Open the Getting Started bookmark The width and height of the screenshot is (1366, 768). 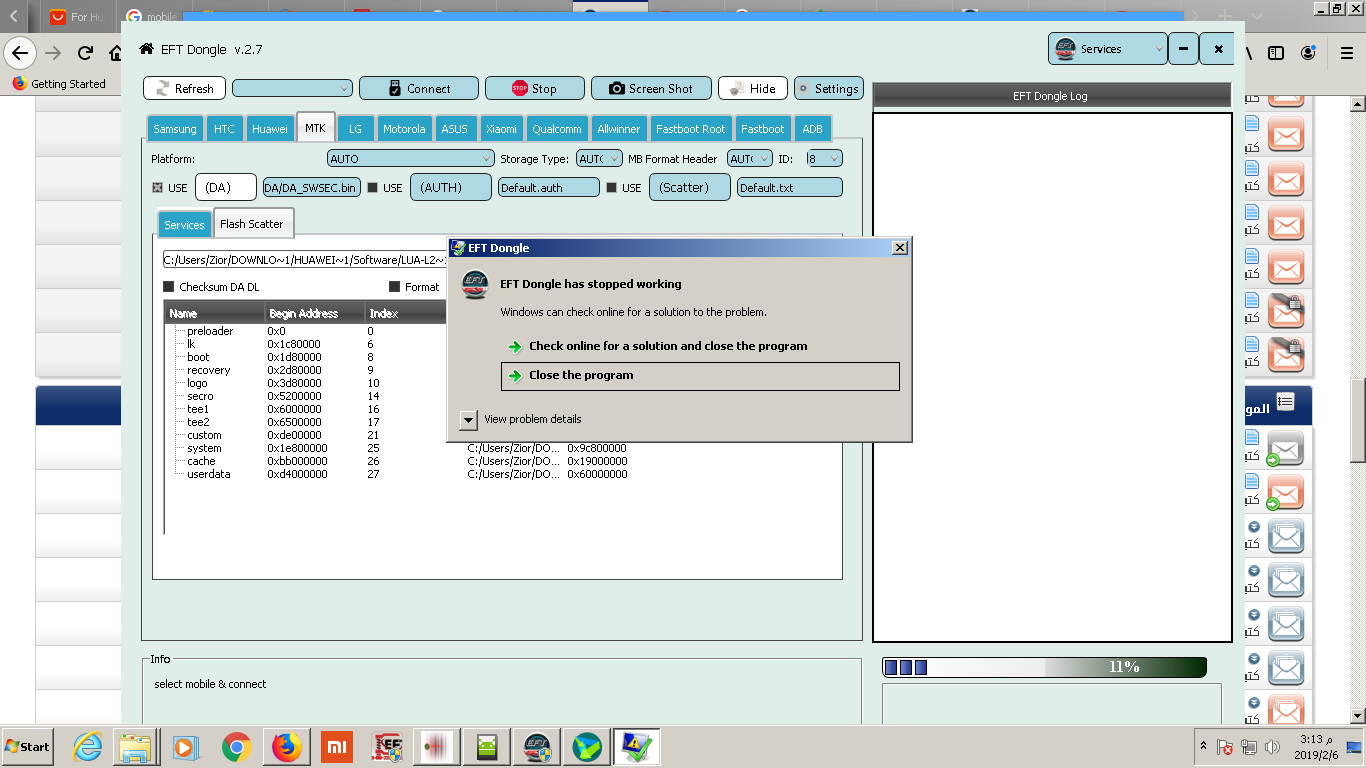[59, 84]
